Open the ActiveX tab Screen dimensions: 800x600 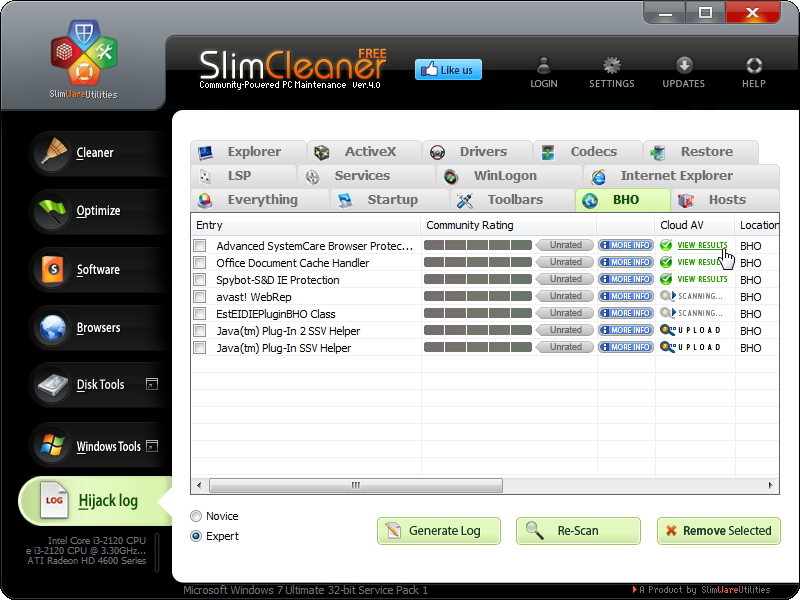tap(364, 152)
